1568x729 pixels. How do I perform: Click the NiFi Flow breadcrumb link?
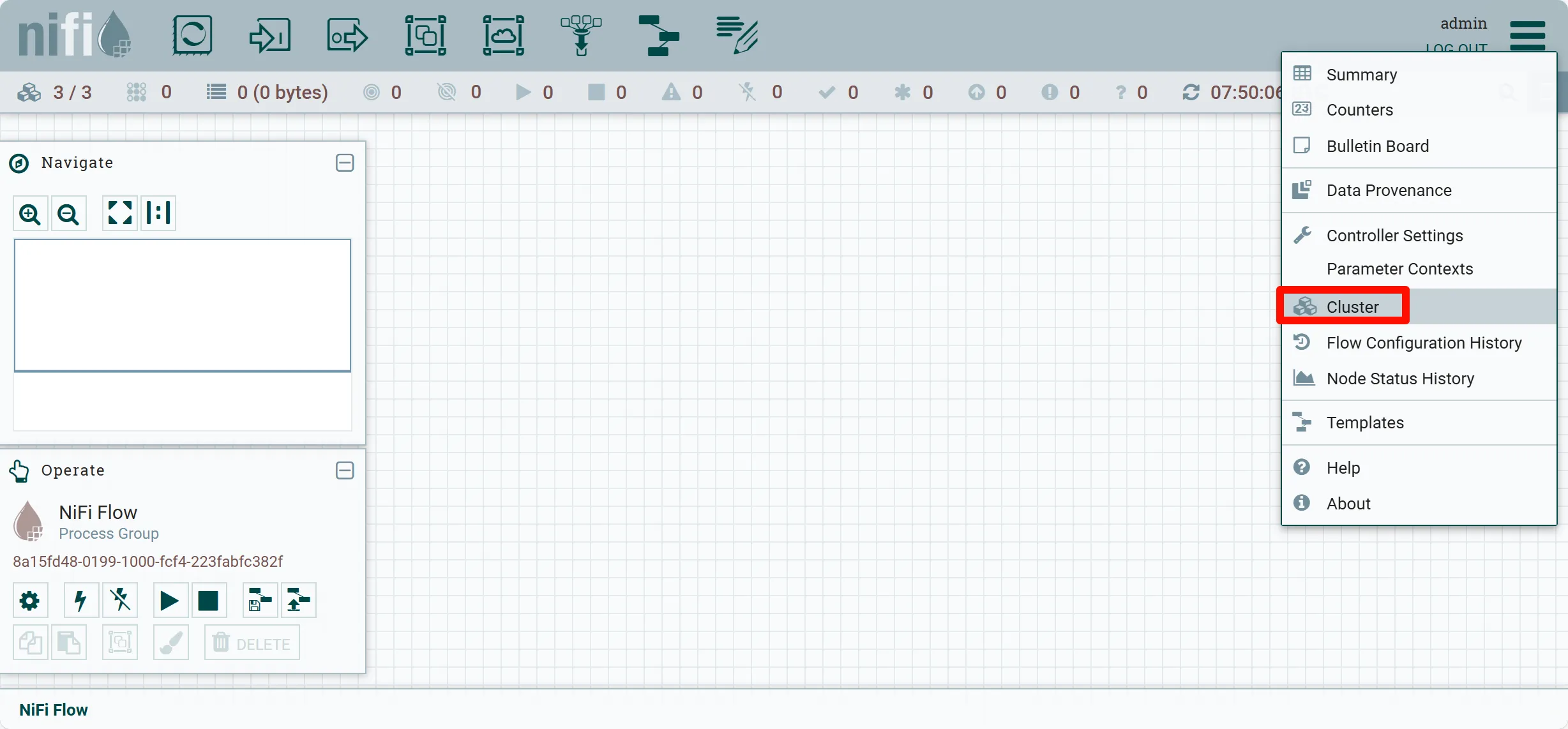(x=54, y=710)
